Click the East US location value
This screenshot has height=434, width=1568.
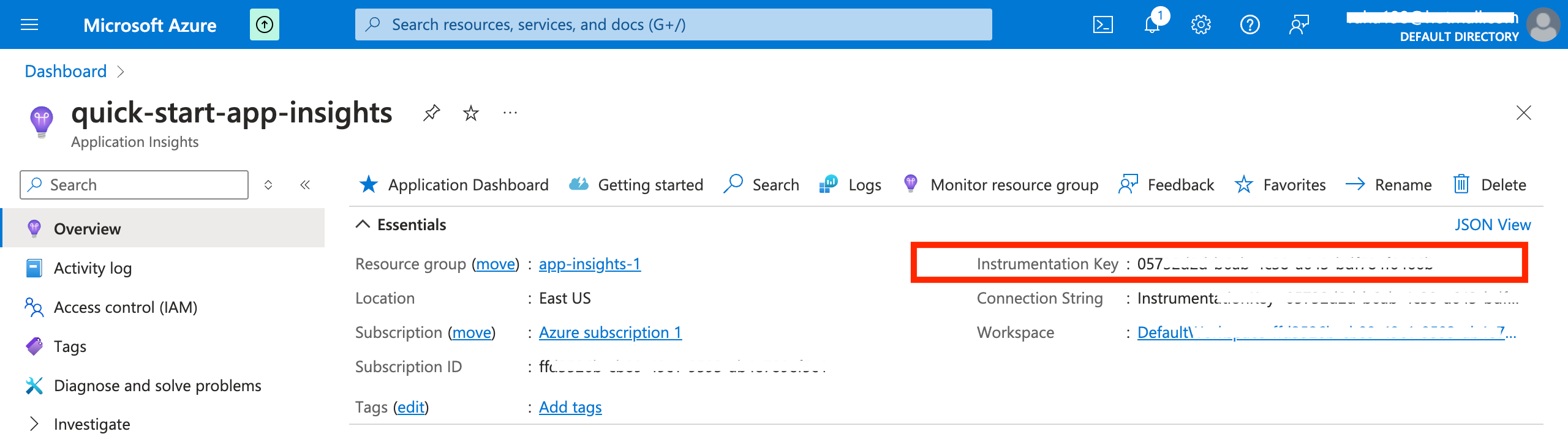565,298
